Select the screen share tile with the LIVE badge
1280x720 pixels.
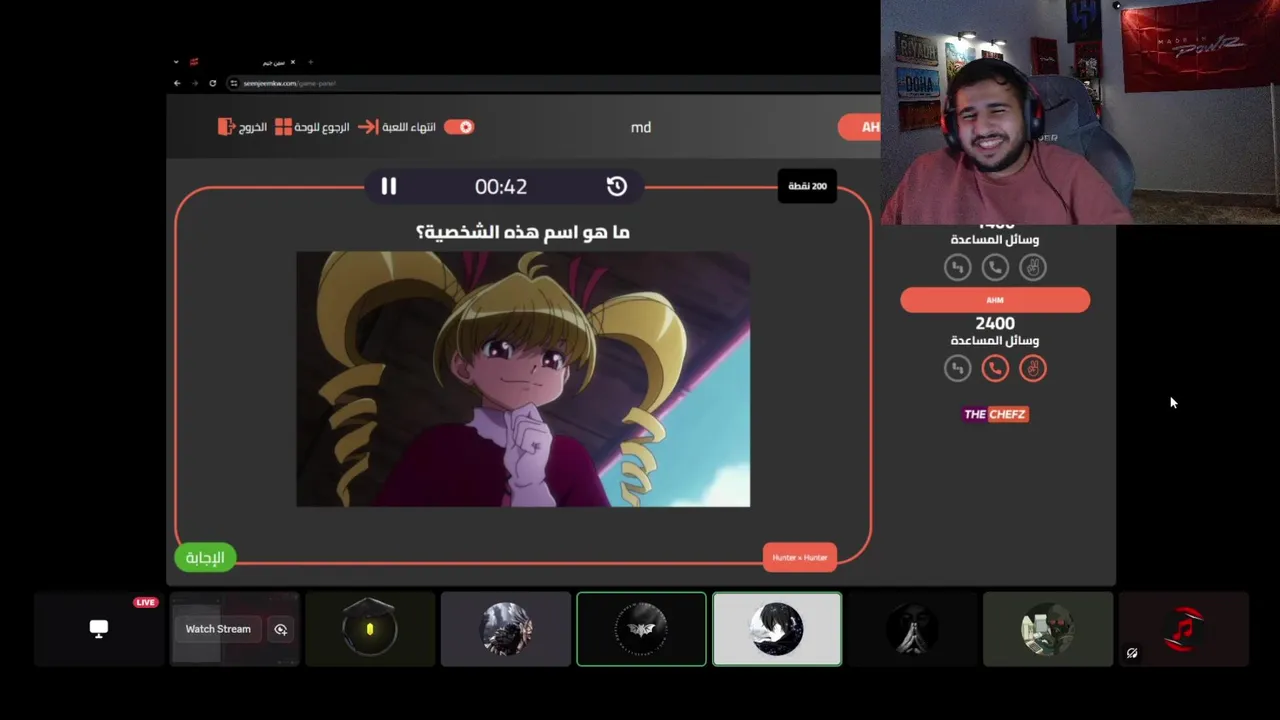click(99, 629)
